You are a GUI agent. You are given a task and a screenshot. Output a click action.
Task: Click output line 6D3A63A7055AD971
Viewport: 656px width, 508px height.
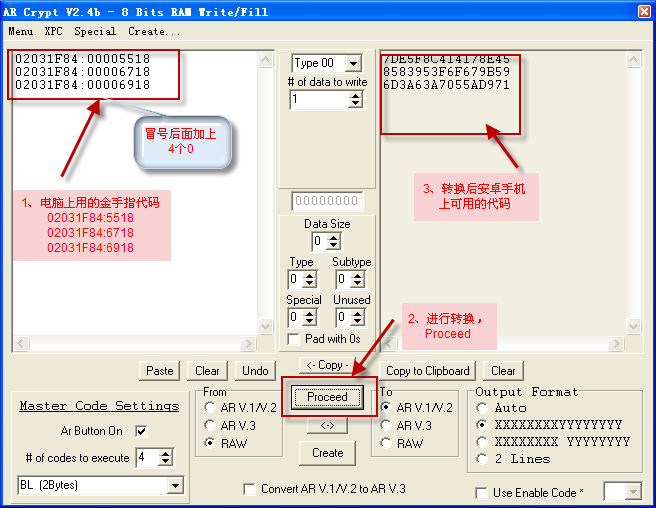(446, 85)
